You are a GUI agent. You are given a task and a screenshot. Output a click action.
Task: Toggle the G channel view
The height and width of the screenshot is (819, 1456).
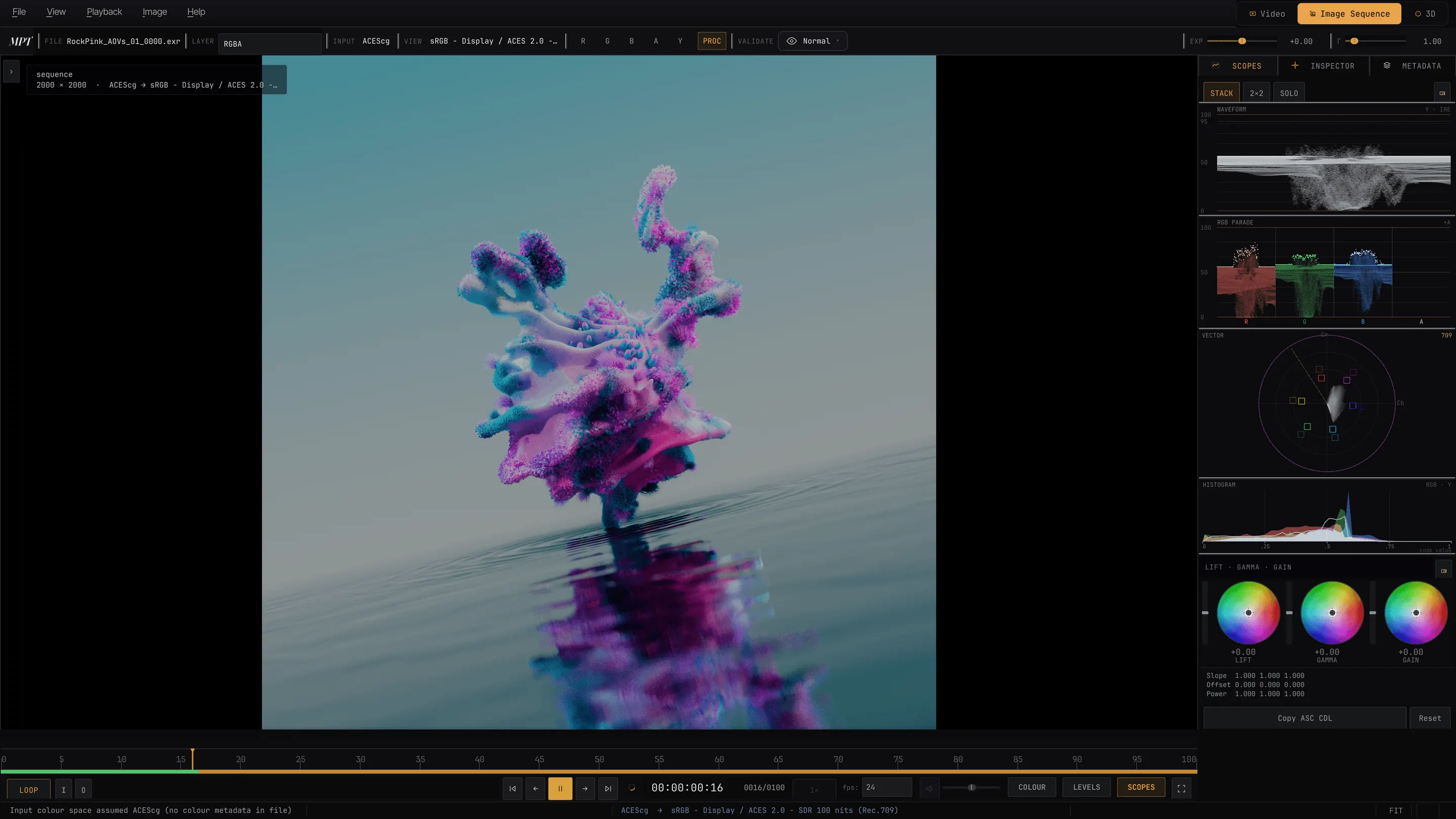(608, 41)
